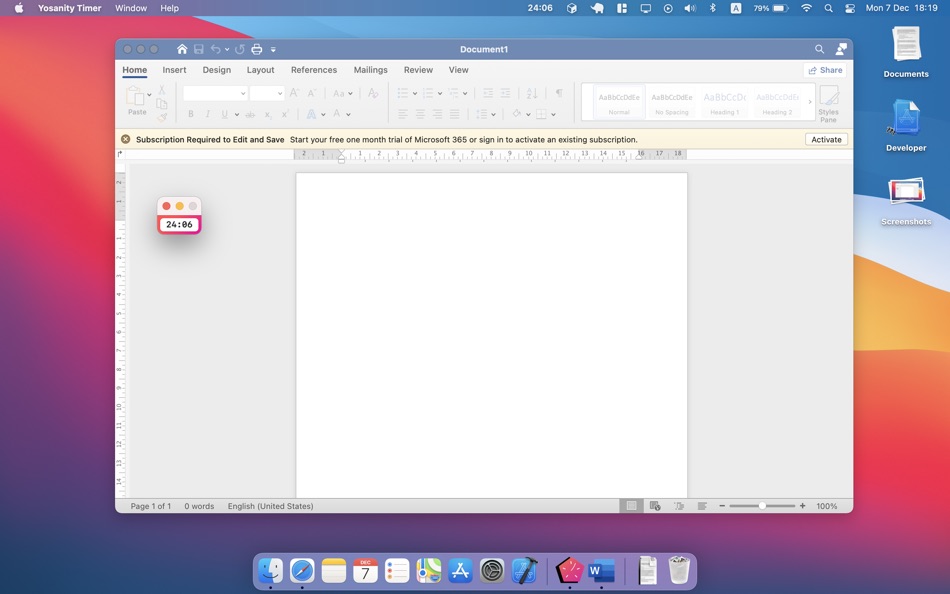Open the Font Color dropdown arrow
The image size is (950, 594).
348,115
